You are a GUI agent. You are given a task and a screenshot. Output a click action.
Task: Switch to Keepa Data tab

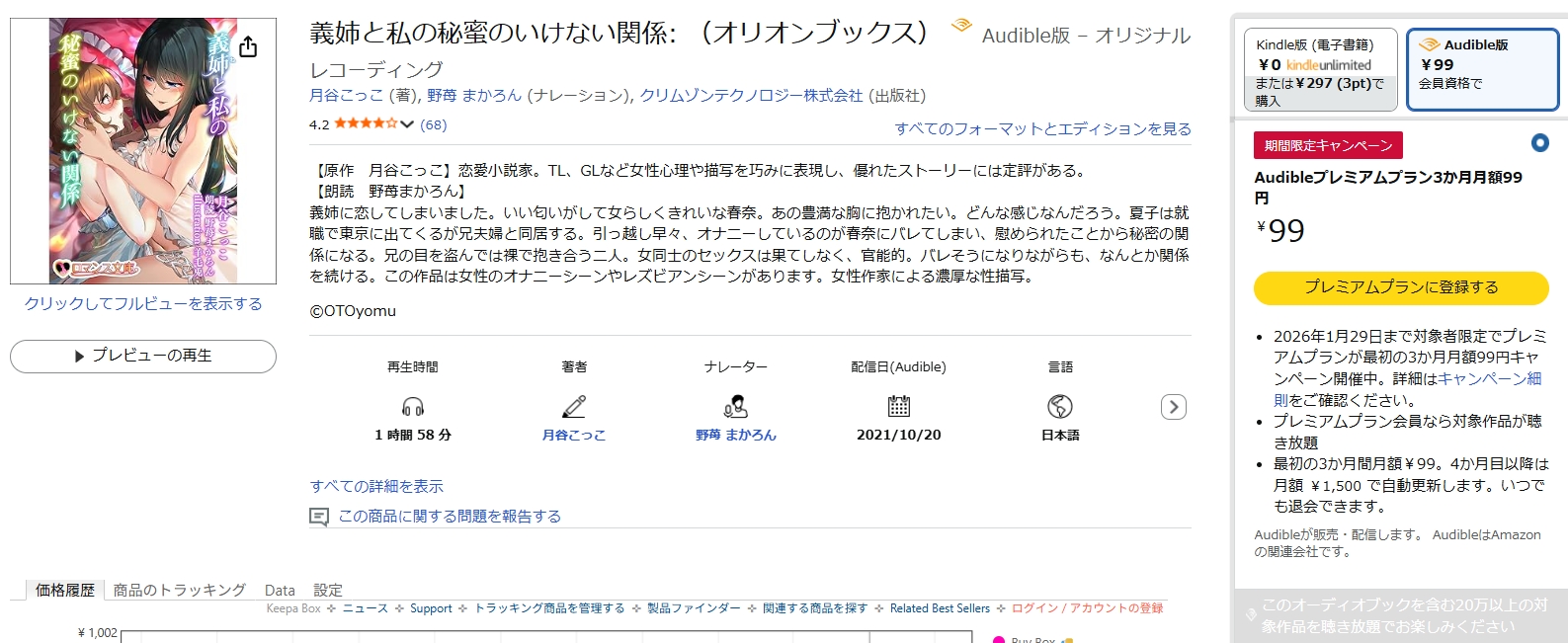280,590
